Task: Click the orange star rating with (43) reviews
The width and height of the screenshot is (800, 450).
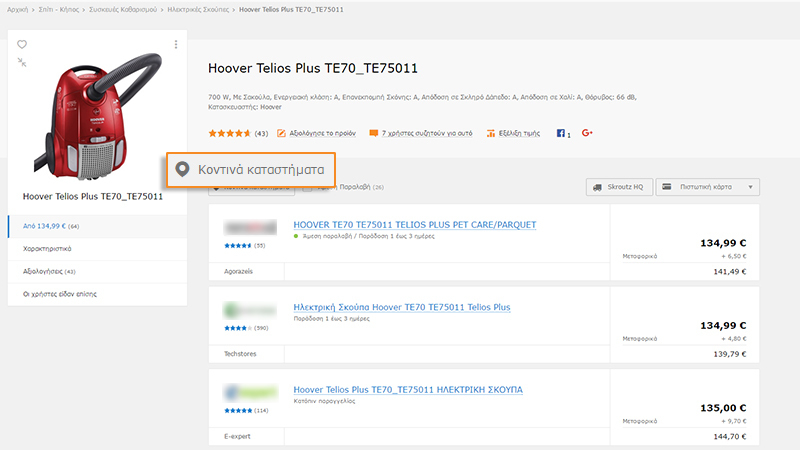Action: (x=238, y=133)
